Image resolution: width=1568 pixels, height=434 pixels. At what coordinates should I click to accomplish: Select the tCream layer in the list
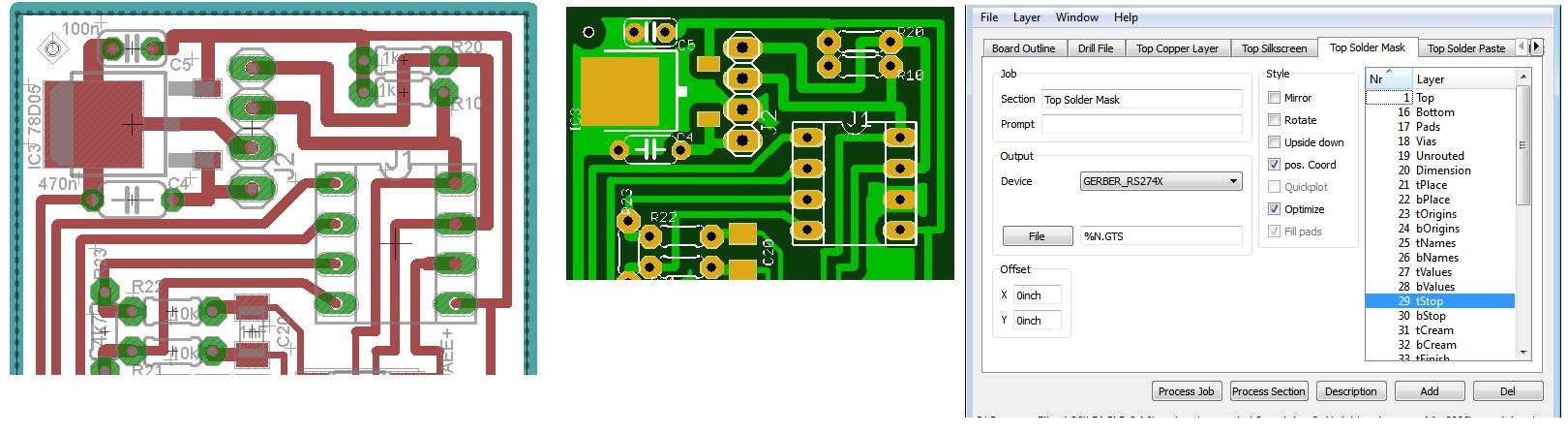coord(1433,330)
